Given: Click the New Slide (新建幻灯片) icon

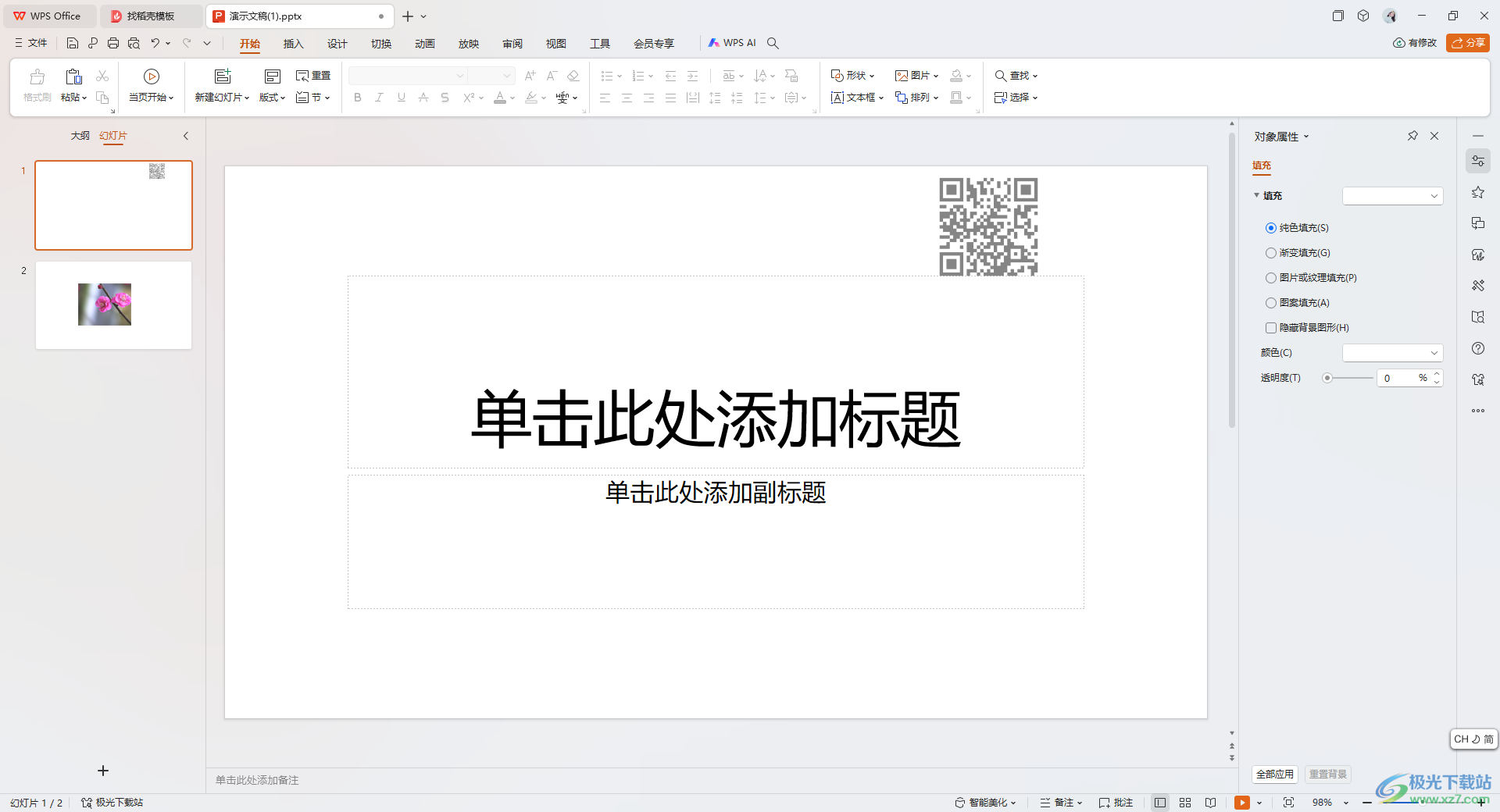Looking at the screenshot, I should tap(223, 76).
